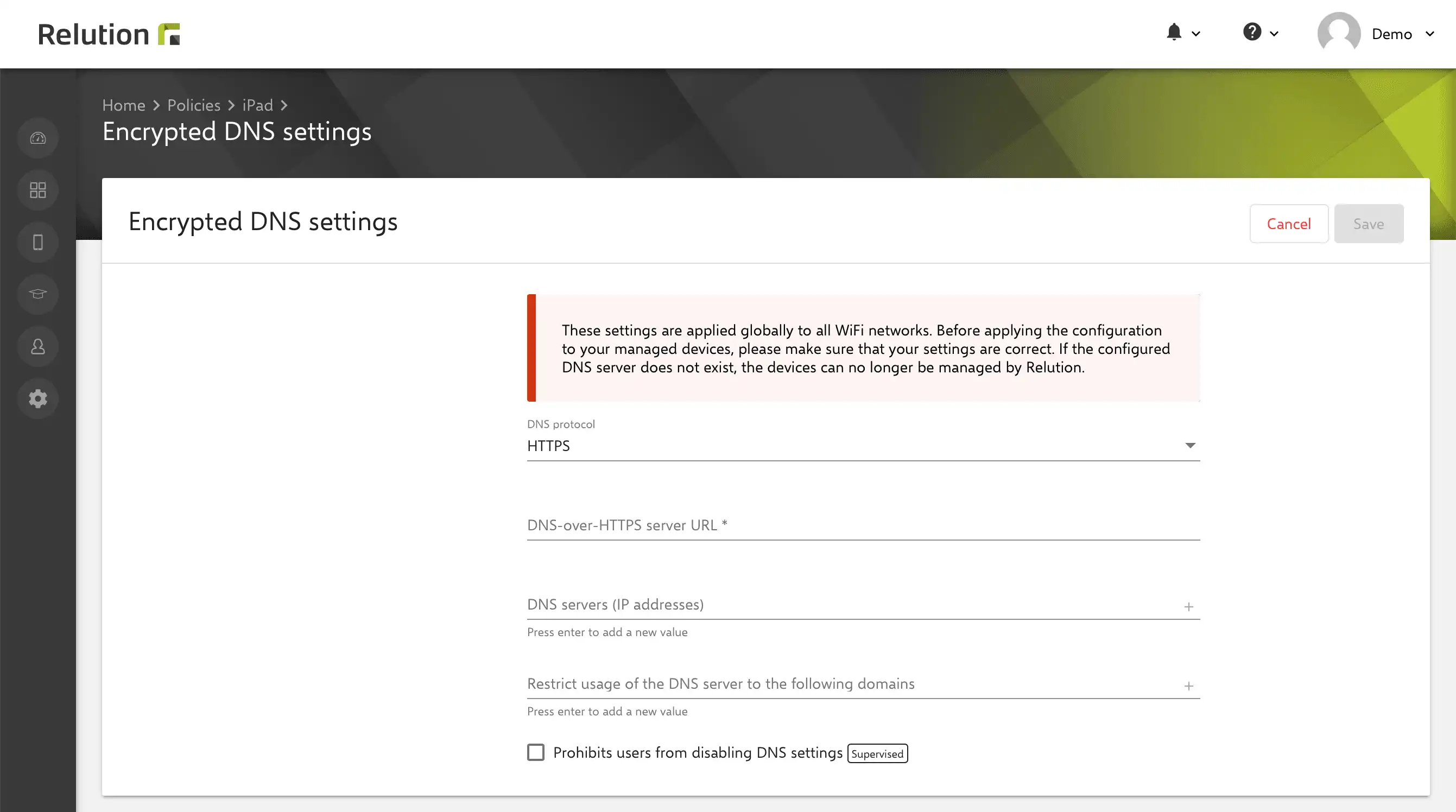Open the settings gear icon in sidebar
The image size is (1456, 812).
tap(38, 398)
